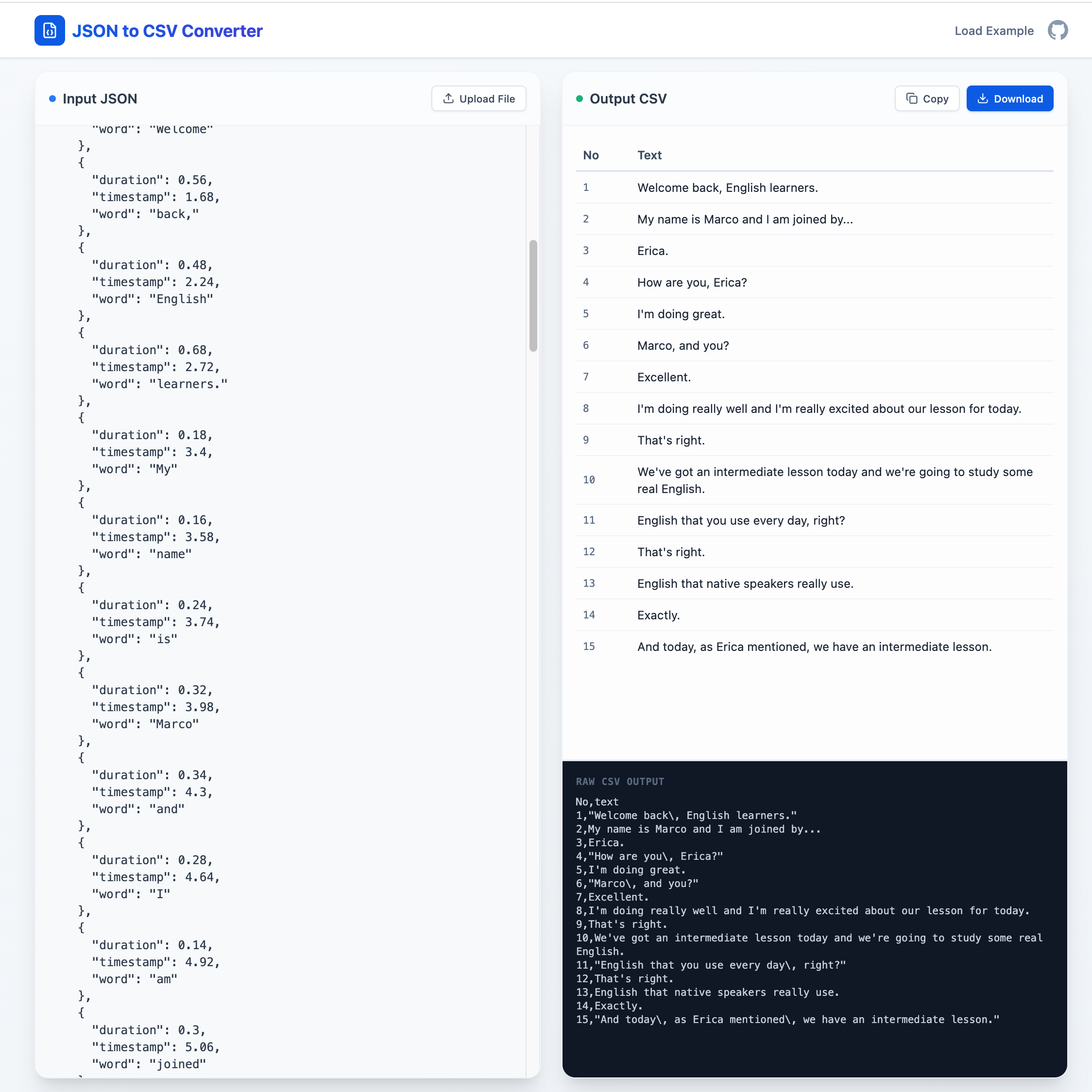Click the blue dot beside Input JSON
Viewport: 1092px width, 1092px height.
click(x=52, y=99)
